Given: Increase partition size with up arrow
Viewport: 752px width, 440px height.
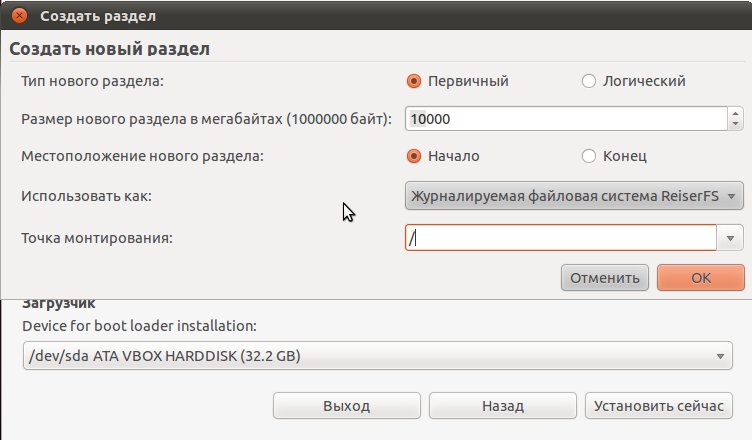Looking at the screenshot, I should coord(735,113).
